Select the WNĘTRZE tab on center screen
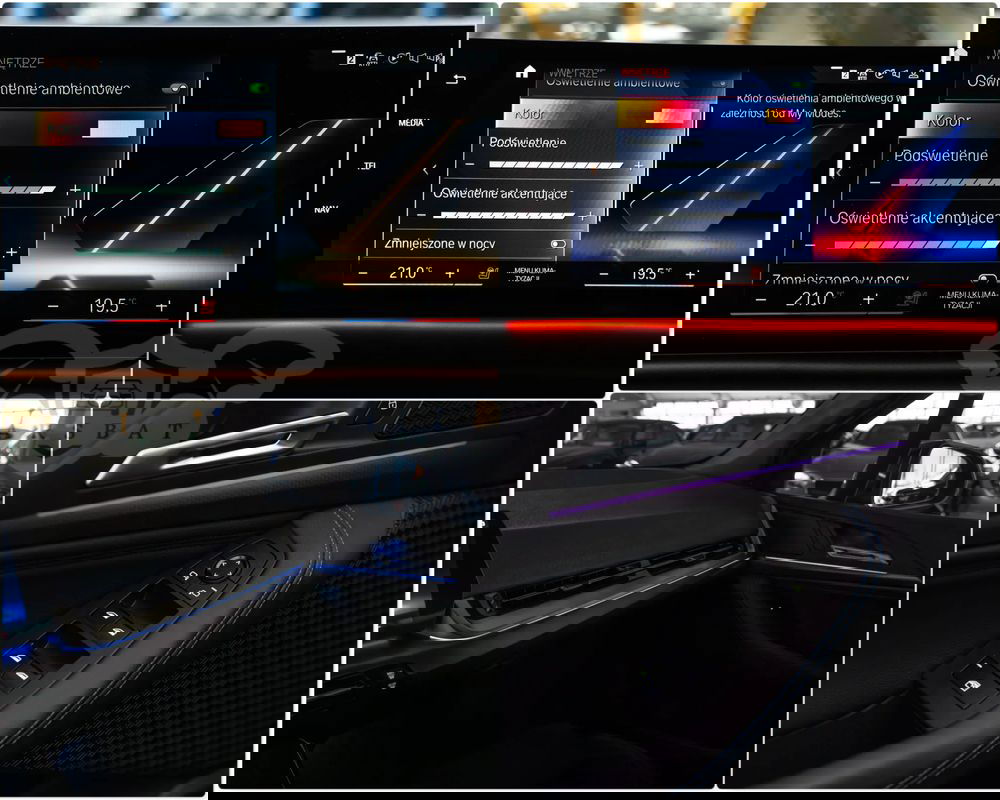The image size is (1000, 800). coord(573,72)
